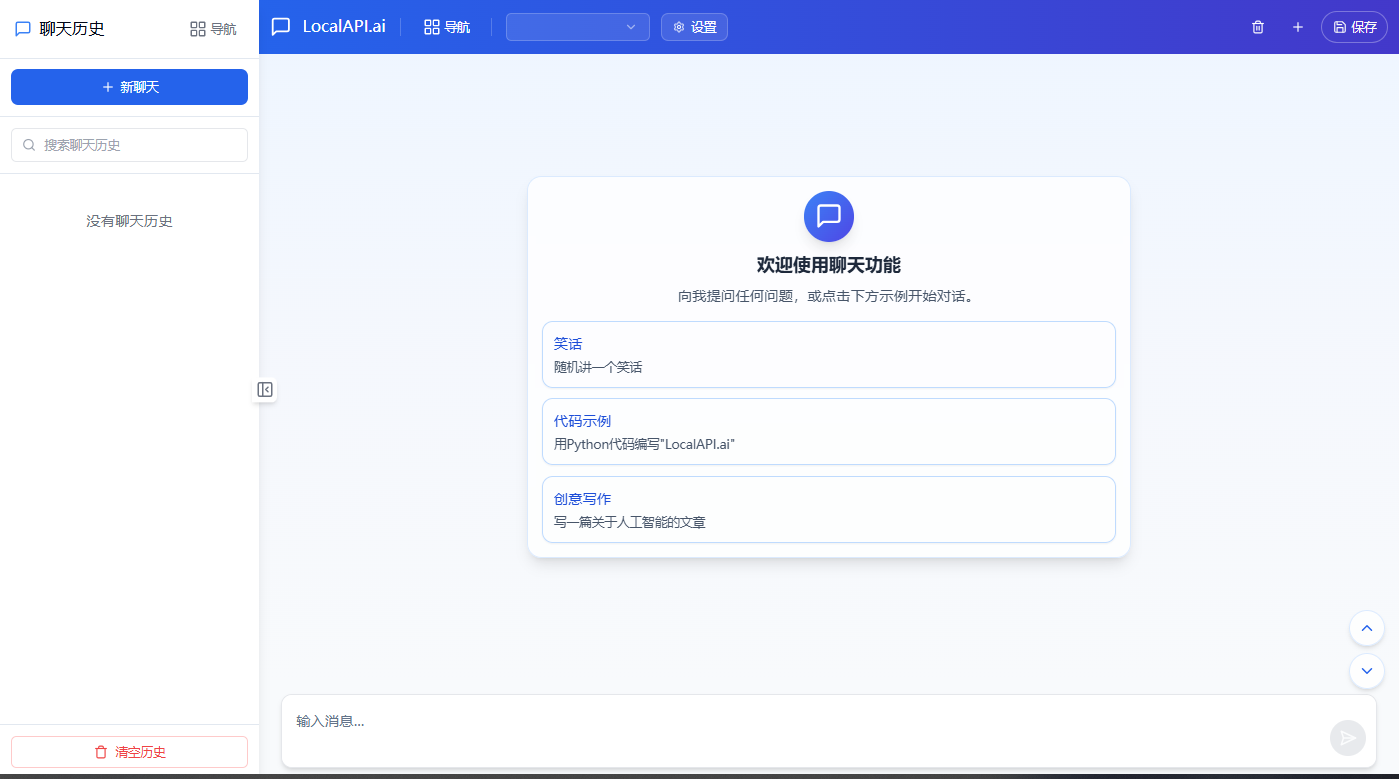
Task: Jump to top with the up-chevron button
Action: point(1366,628)
